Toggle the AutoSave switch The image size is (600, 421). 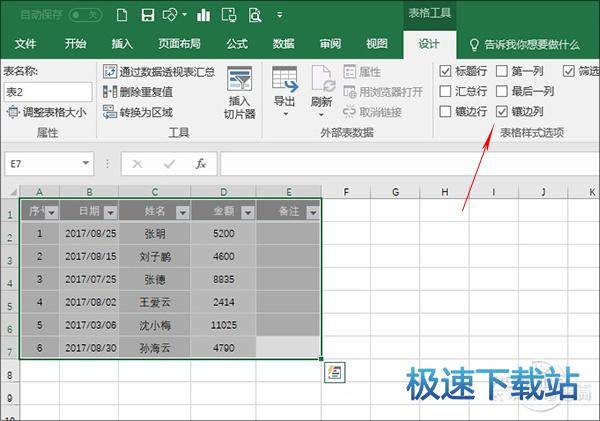click(x=86, y=15)
